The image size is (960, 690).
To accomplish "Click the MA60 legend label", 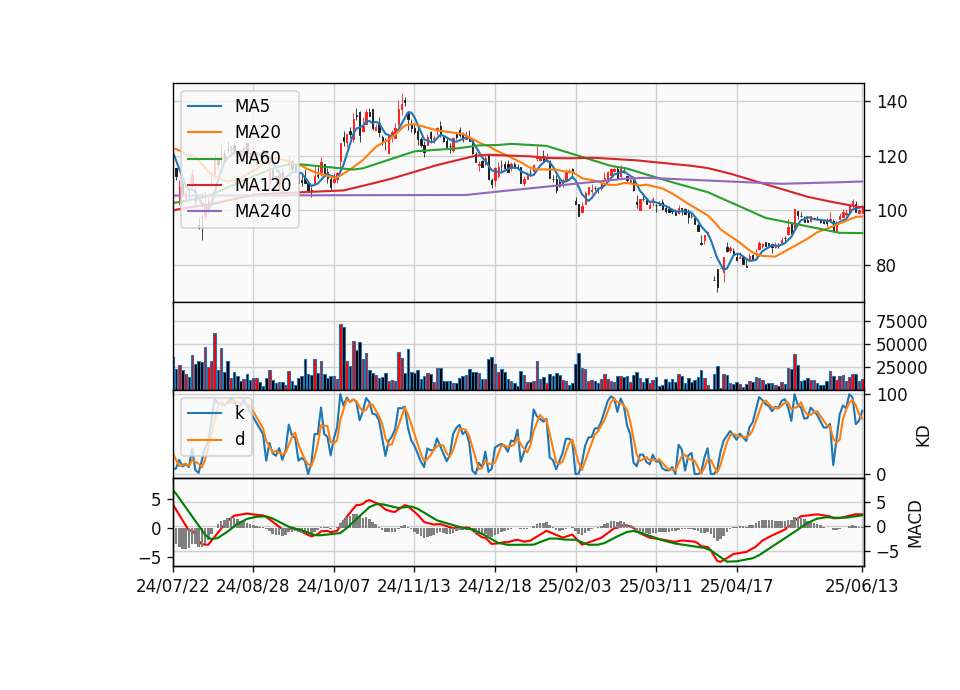I will point(257,158).
